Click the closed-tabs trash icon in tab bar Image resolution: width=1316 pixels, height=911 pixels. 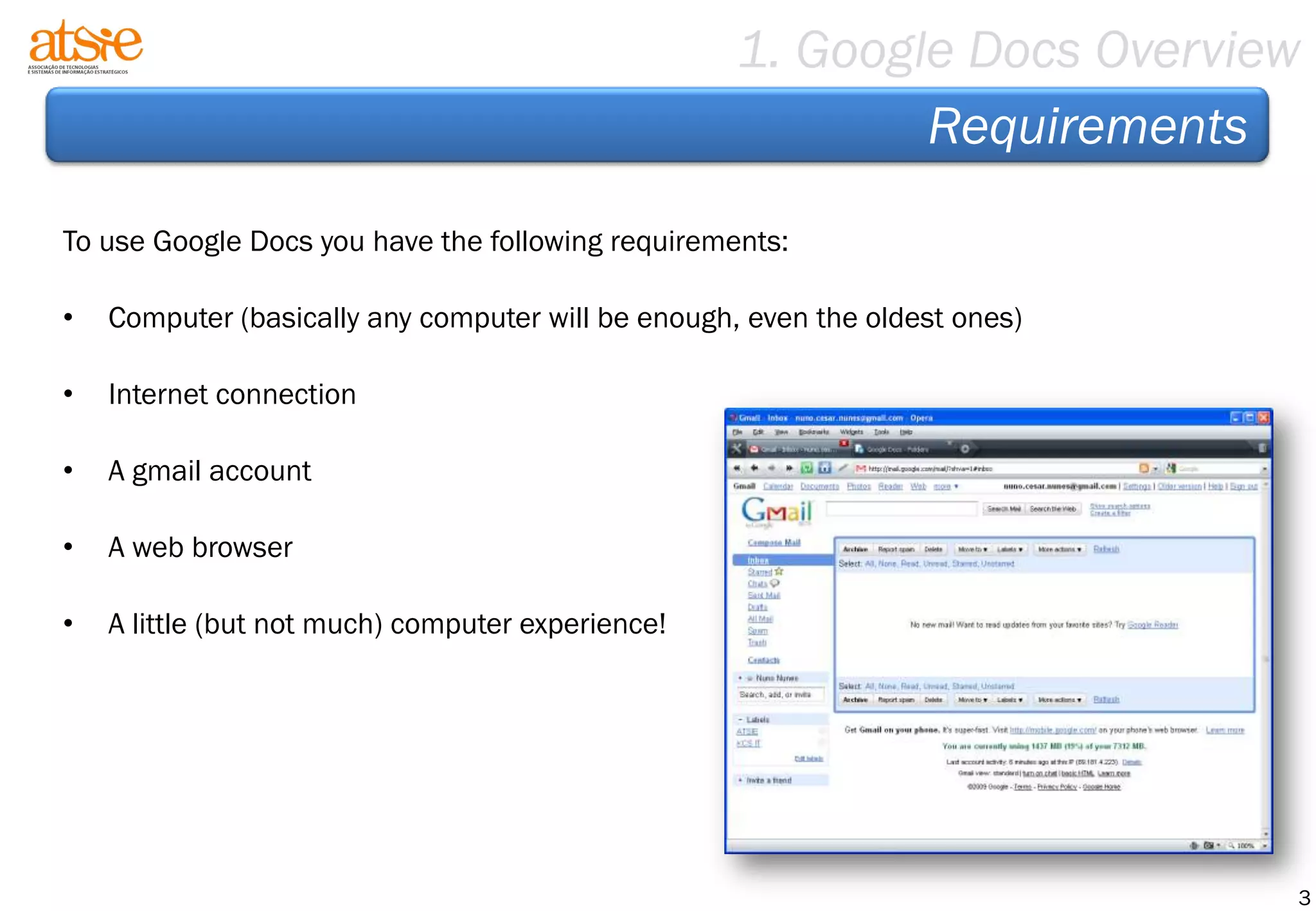click(1261, 448)
